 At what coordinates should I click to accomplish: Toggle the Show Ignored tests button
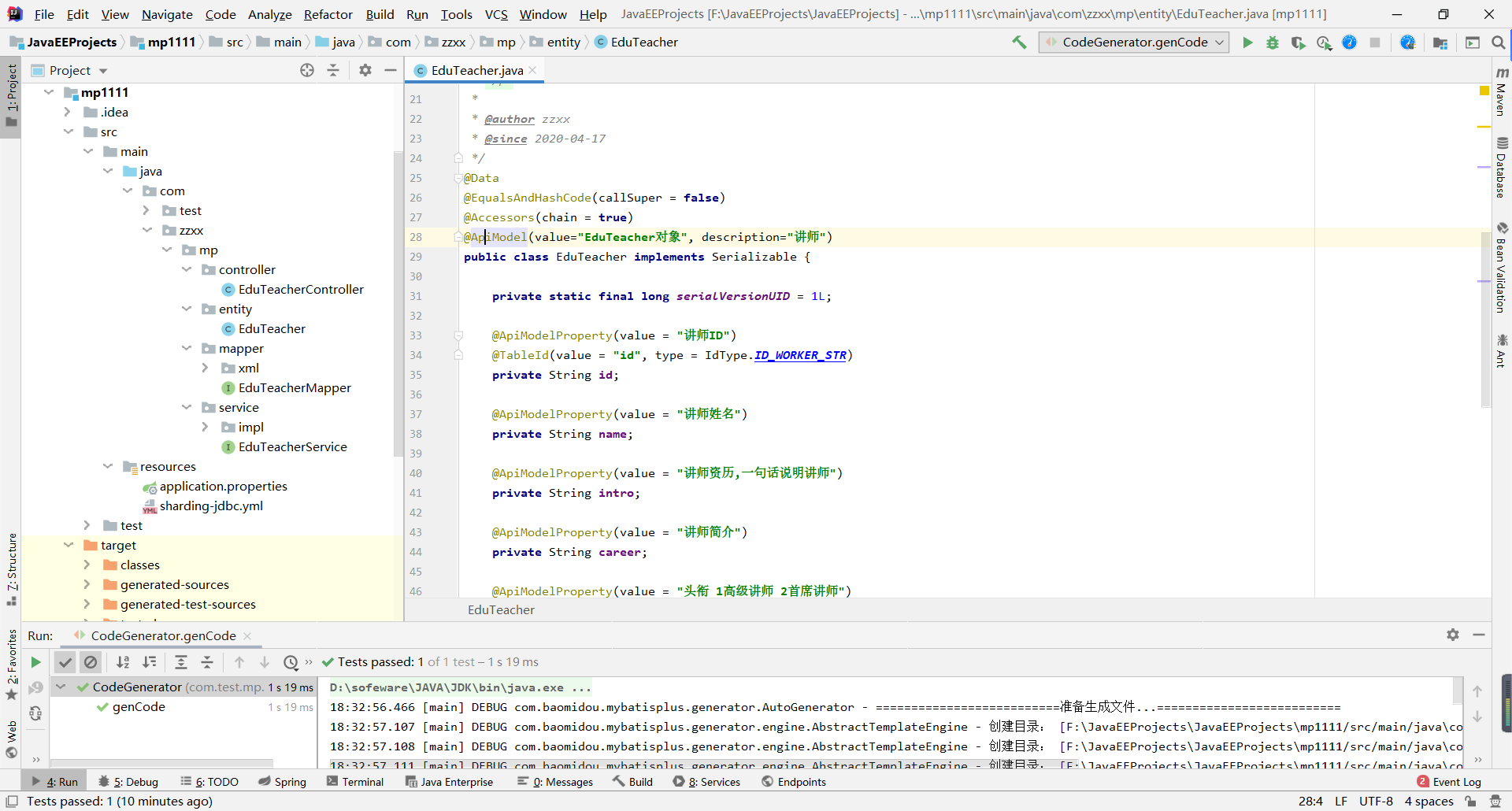pyautogui.click(x=91, y=662)
